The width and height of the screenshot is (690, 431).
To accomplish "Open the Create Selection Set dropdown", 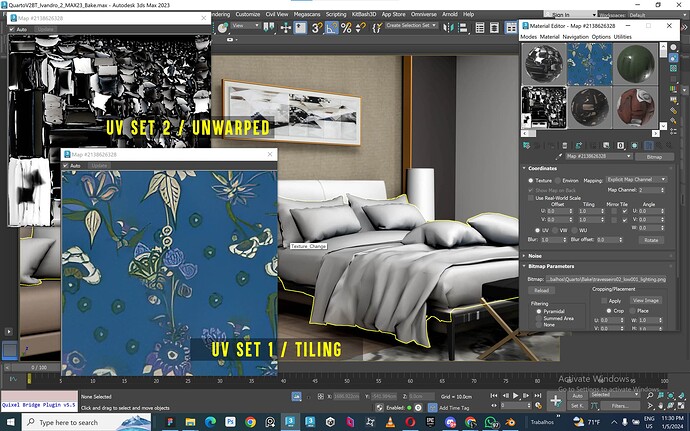I will [411, 26].
